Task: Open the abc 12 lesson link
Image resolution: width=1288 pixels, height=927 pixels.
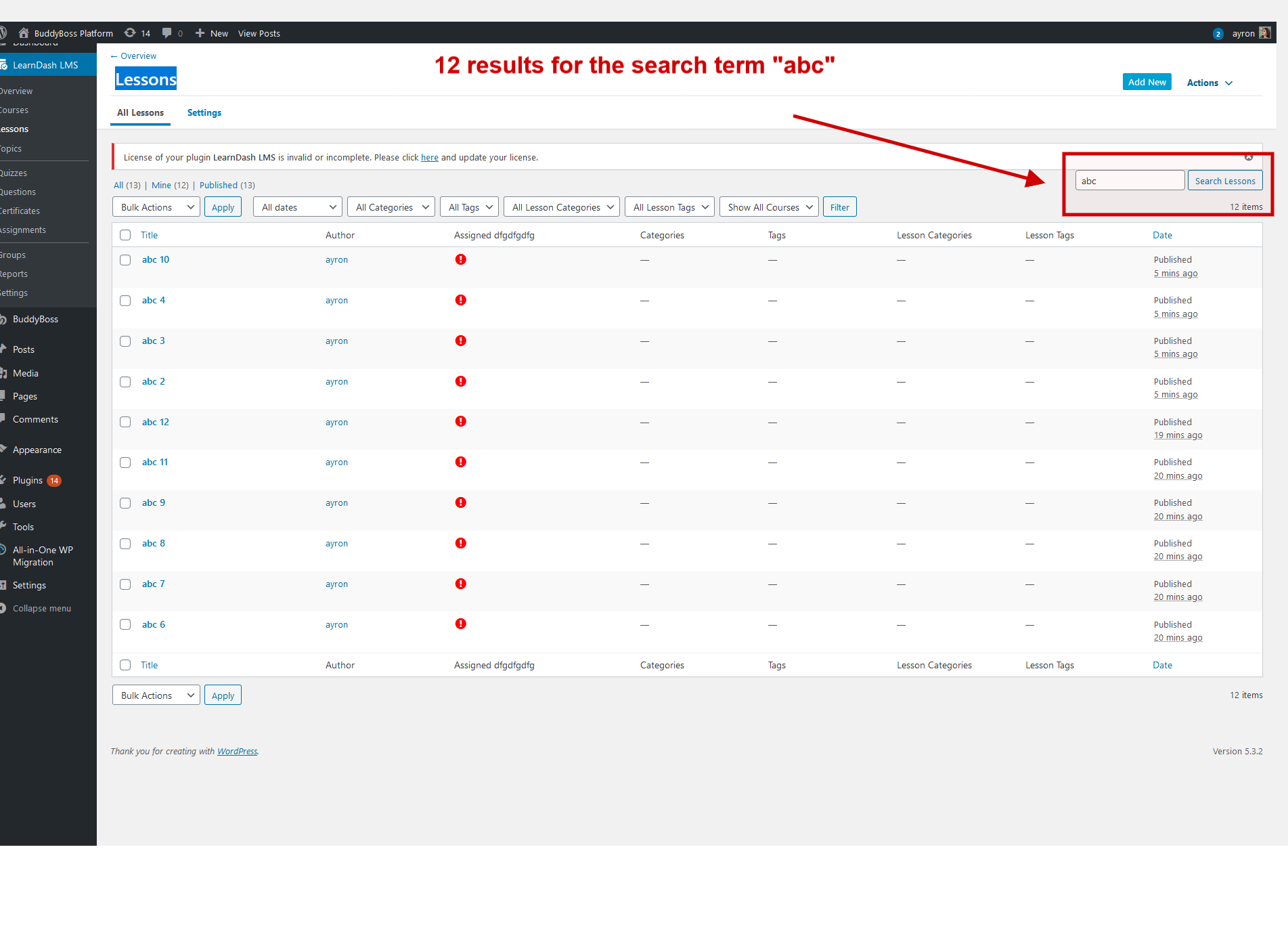Action: tap(156, 422)
